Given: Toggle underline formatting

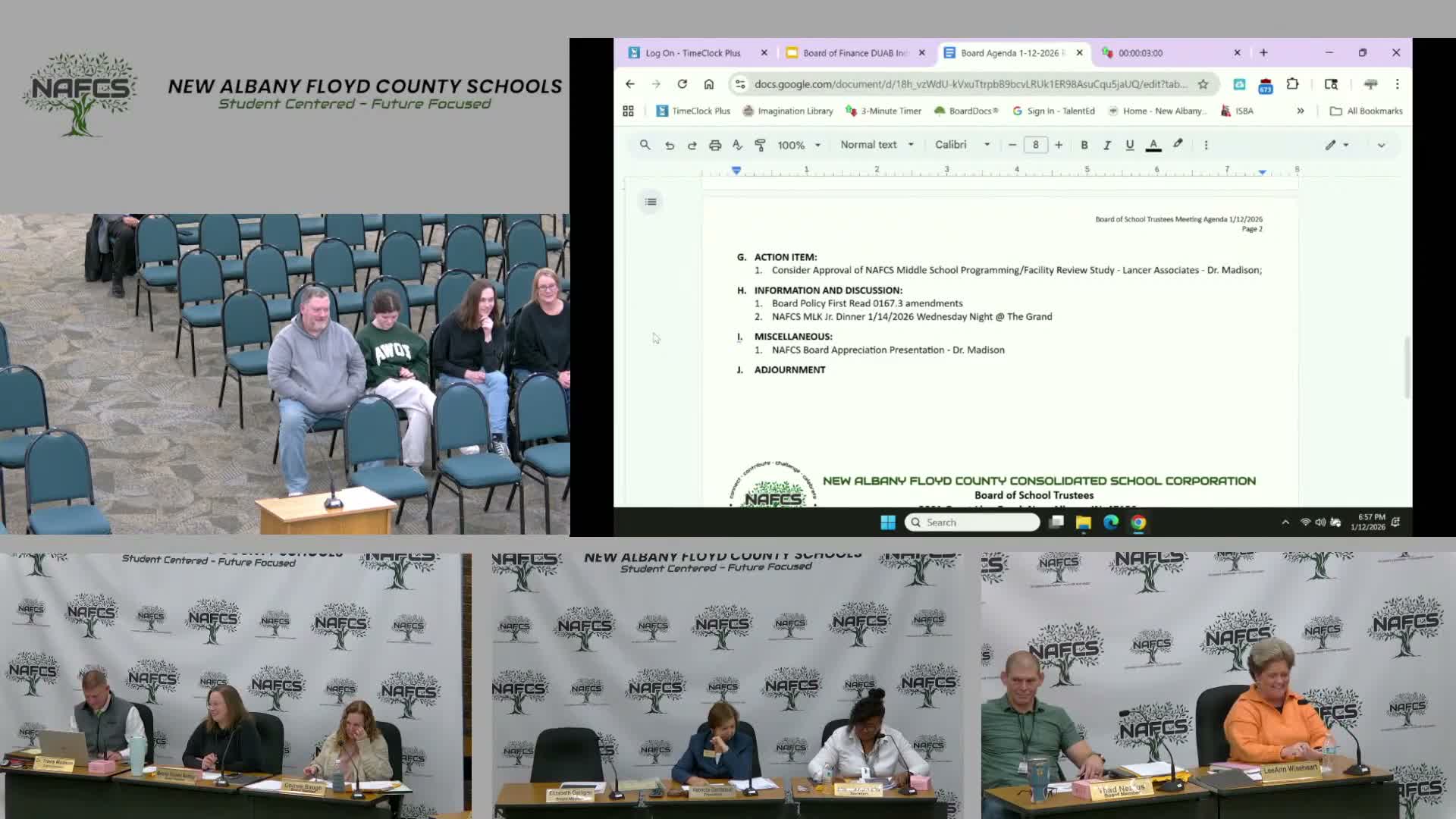Looking at the screenshot, I should (1130, 145).
